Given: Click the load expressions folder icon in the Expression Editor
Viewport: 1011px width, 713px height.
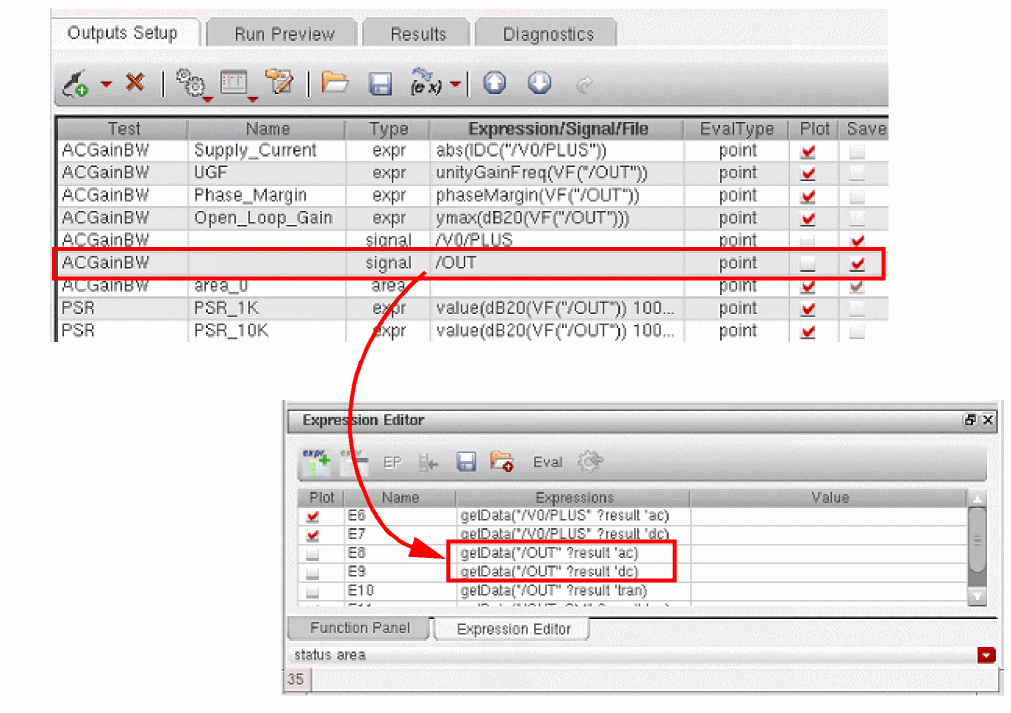Looking at the screenshot, I should [x=502, y=462].
